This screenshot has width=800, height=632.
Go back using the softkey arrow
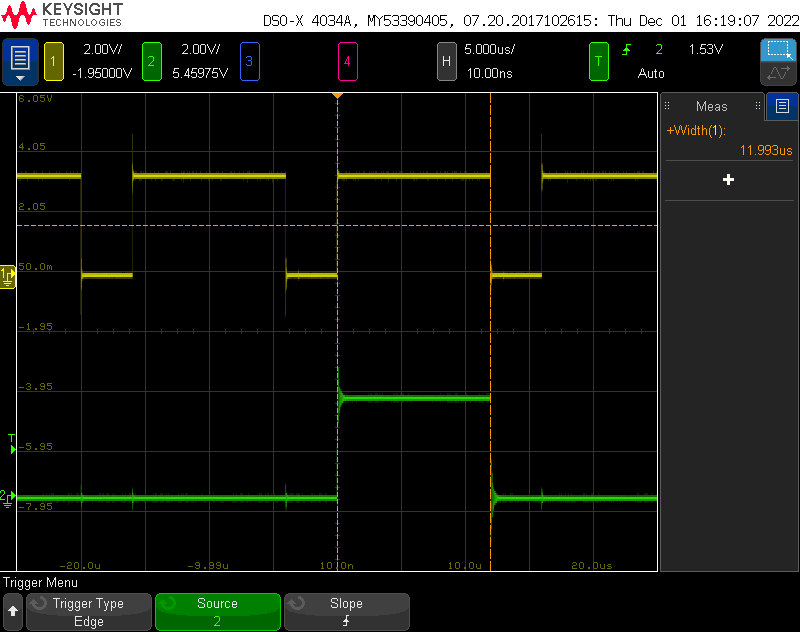13,612
